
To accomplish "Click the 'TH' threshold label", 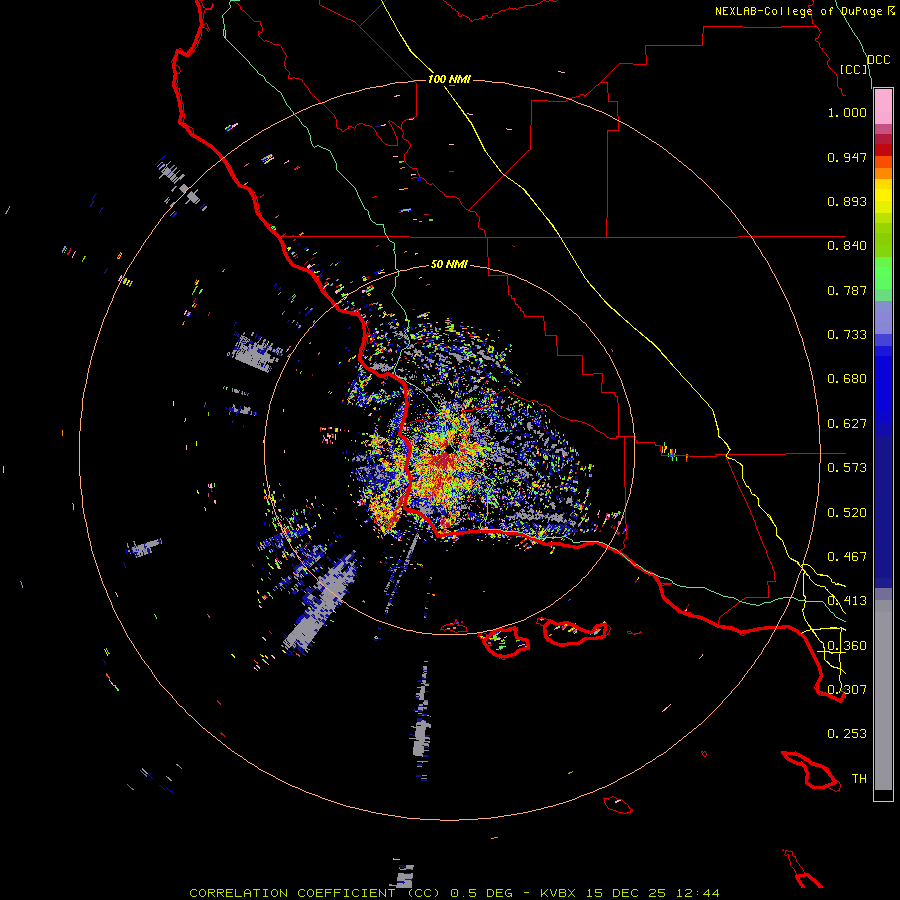I will tap(859, 779).
